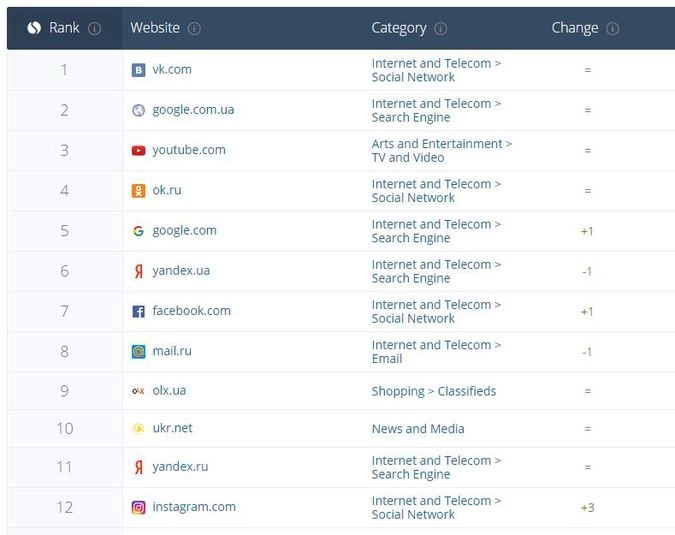The width and height of the screenshot is (675, 535).
Task: Click the vk.com favicon icon
Action: tap(139, 70)
